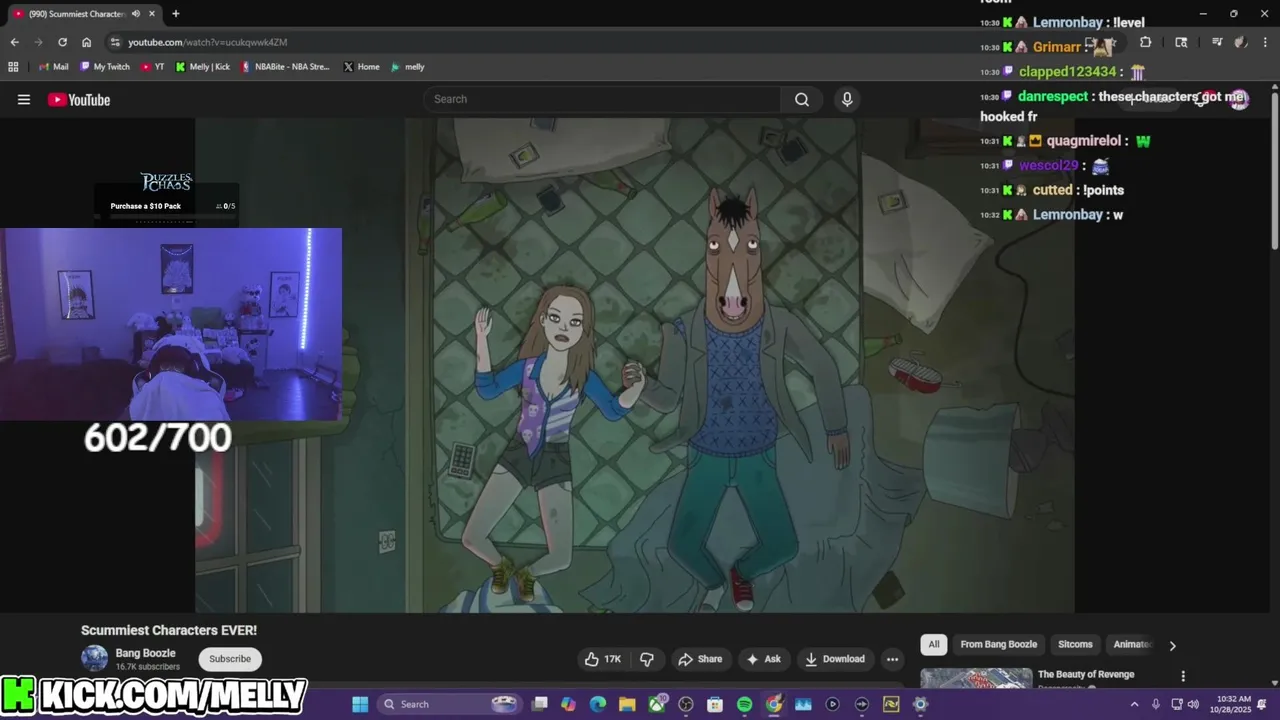Show hidden system tray icons
This screenshot has height=720, width=1280.
point(1134,704)
